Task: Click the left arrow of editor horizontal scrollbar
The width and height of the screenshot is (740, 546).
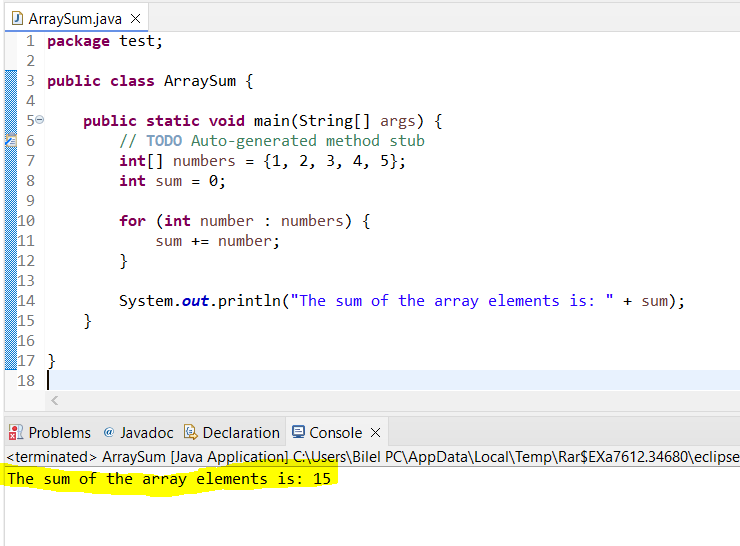Action: point(55,401)
